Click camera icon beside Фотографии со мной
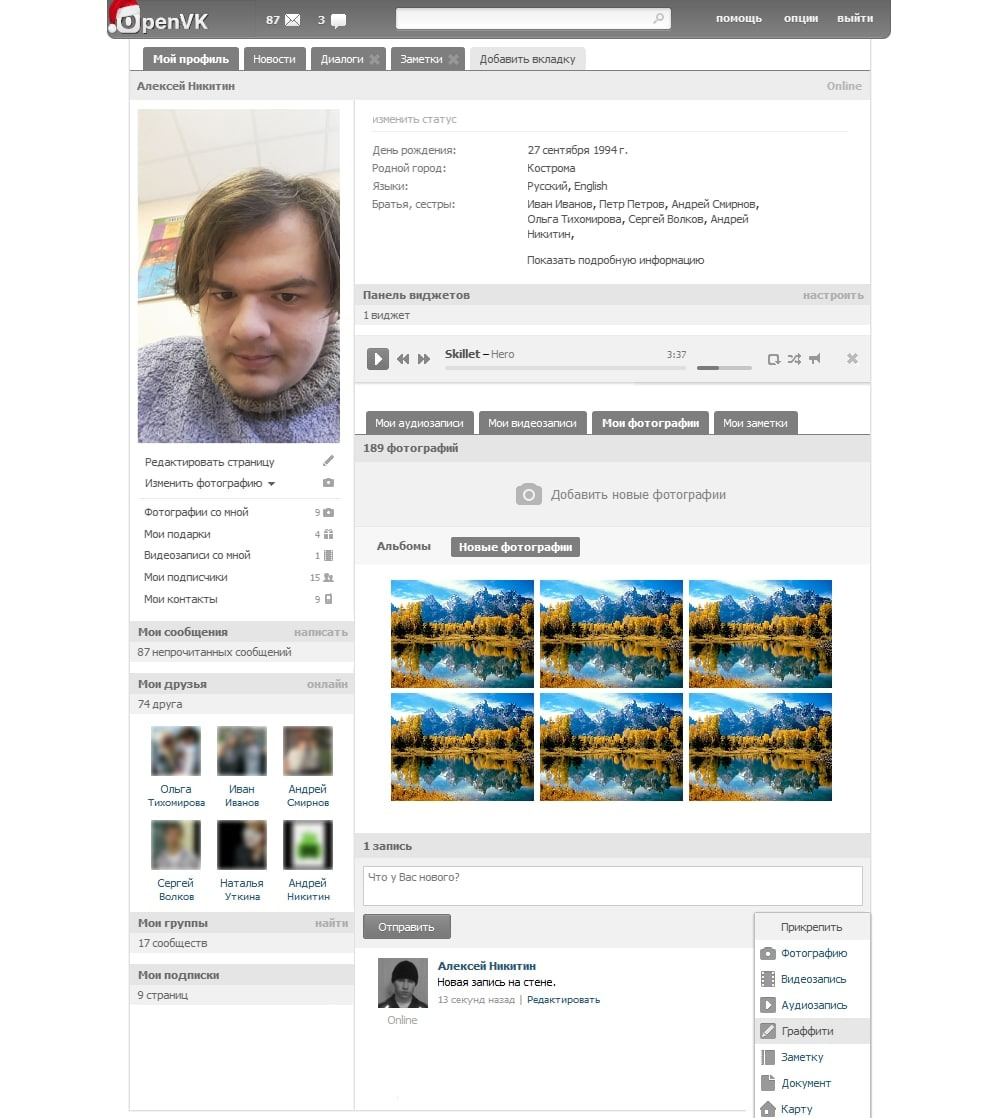This screenshot has width=991, height=1118. (x=329, y=513)
